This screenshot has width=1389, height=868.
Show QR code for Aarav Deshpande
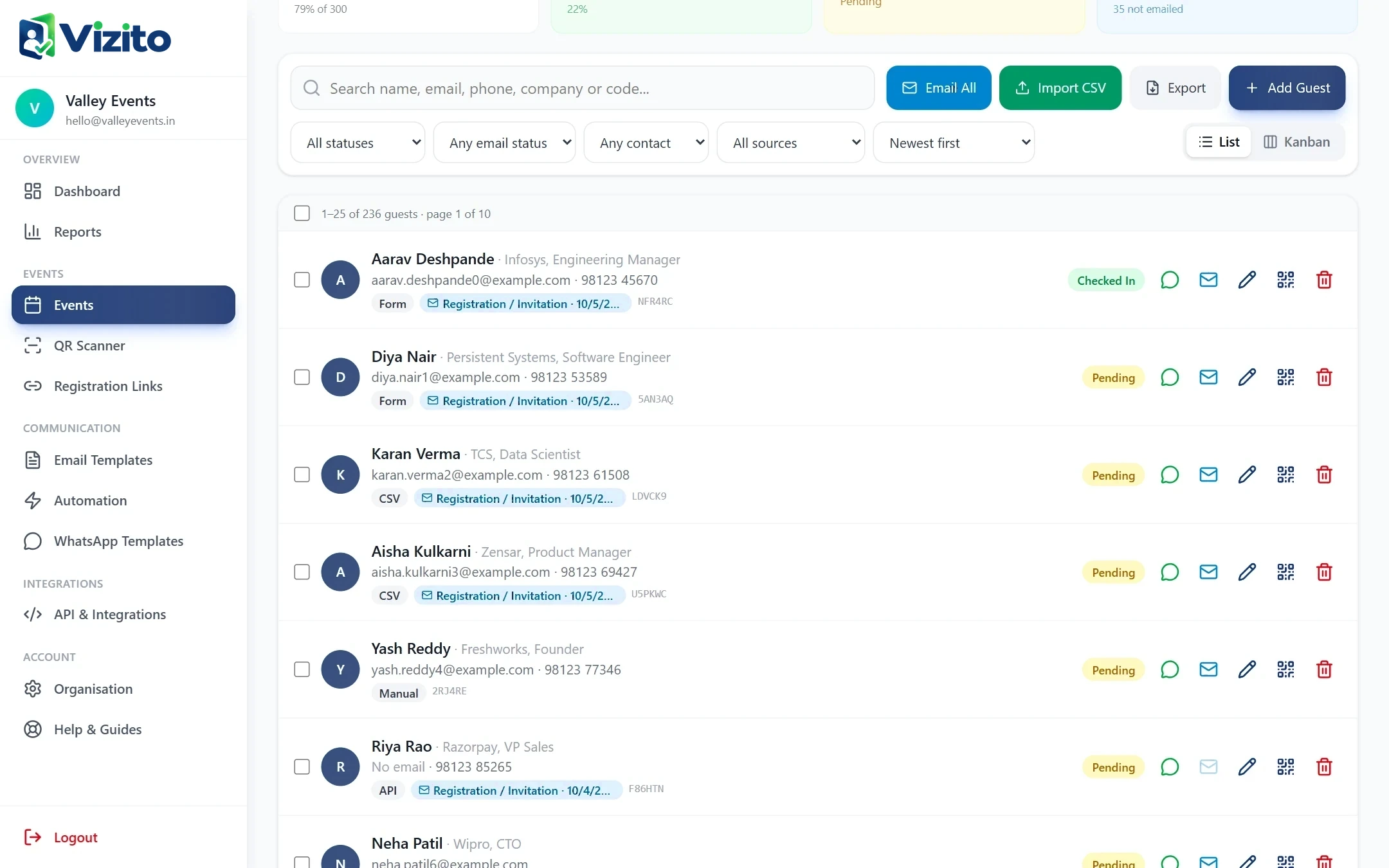click(1285, 280)
